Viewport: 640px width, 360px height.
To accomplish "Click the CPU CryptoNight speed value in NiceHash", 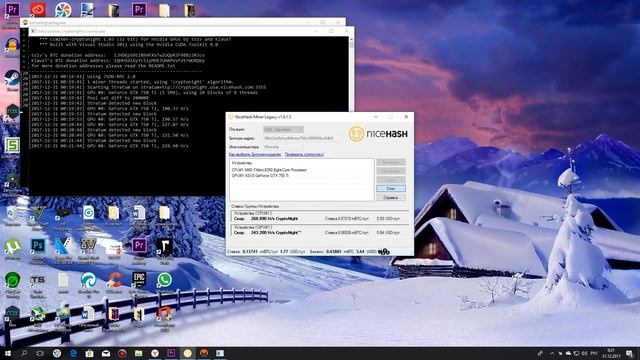I will [274, 219].
